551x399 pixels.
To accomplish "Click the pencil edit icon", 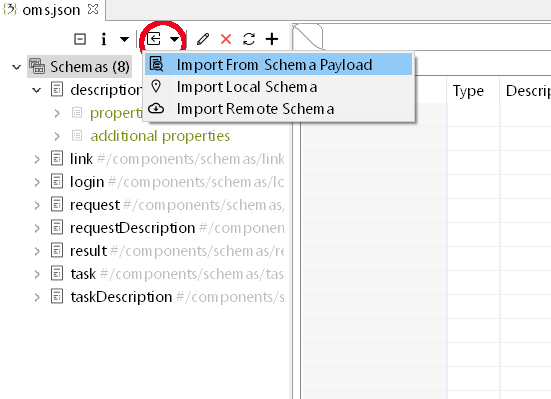I will click(x=203, y=39).
